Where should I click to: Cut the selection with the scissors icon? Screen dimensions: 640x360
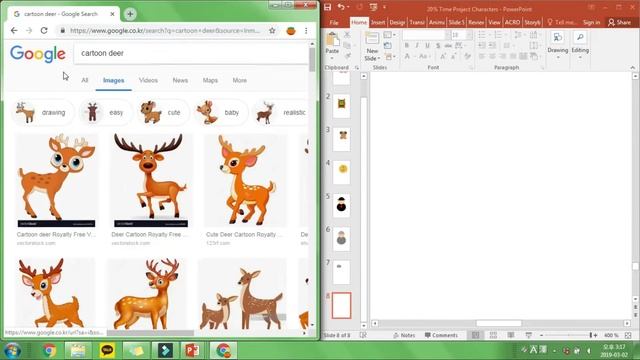(x=347, y=35)
